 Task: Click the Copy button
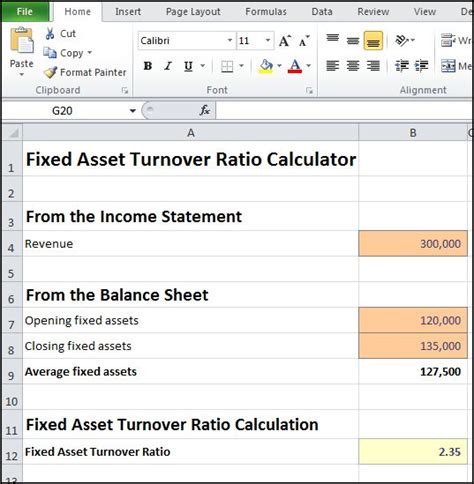tap(68, 53)
